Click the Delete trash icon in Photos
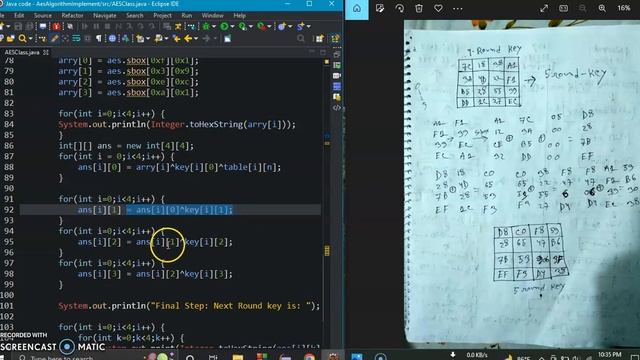Viewport: 640px width, 360px height. click(419, 8)
